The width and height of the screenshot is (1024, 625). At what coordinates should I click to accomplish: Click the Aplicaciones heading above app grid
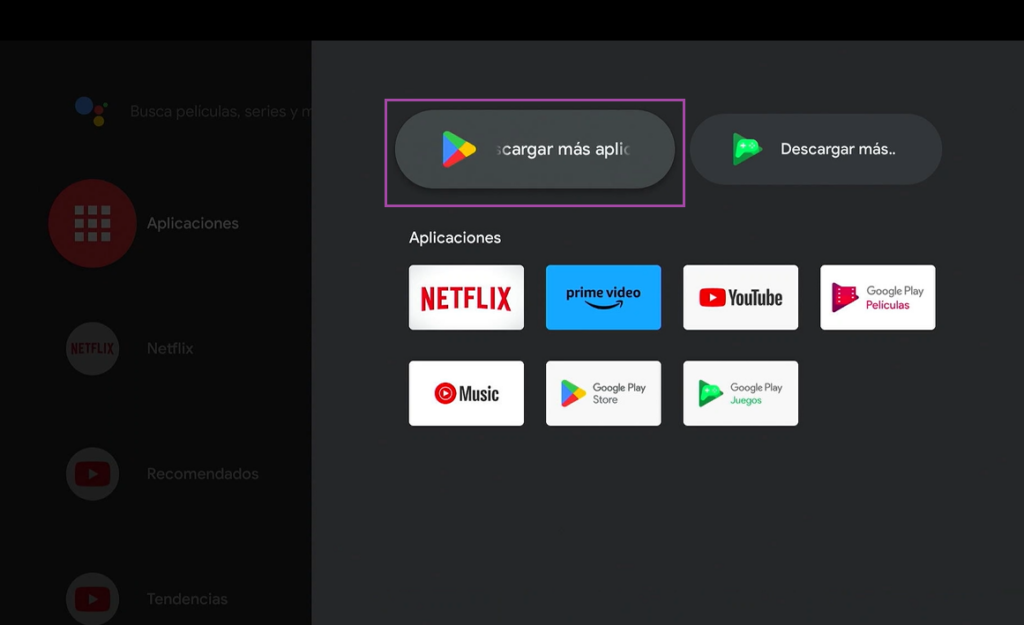point(455,238)
